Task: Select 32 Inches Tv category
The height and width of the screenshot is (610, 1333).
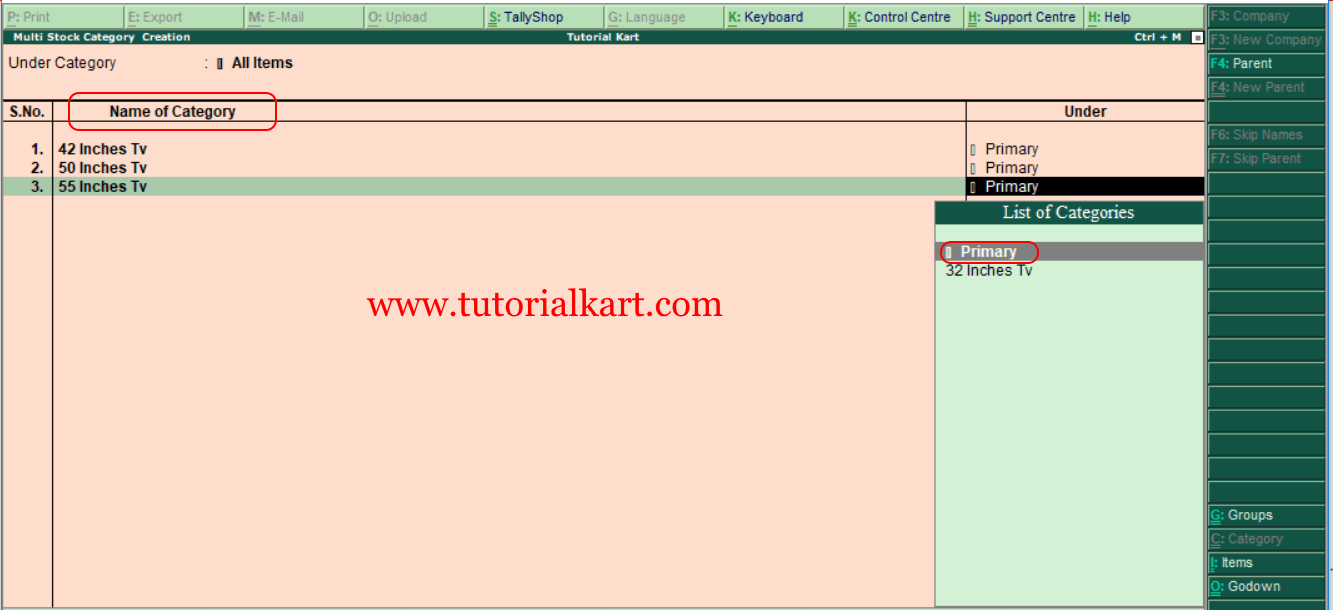Action: pyautogui.click(x=988, y=270)
